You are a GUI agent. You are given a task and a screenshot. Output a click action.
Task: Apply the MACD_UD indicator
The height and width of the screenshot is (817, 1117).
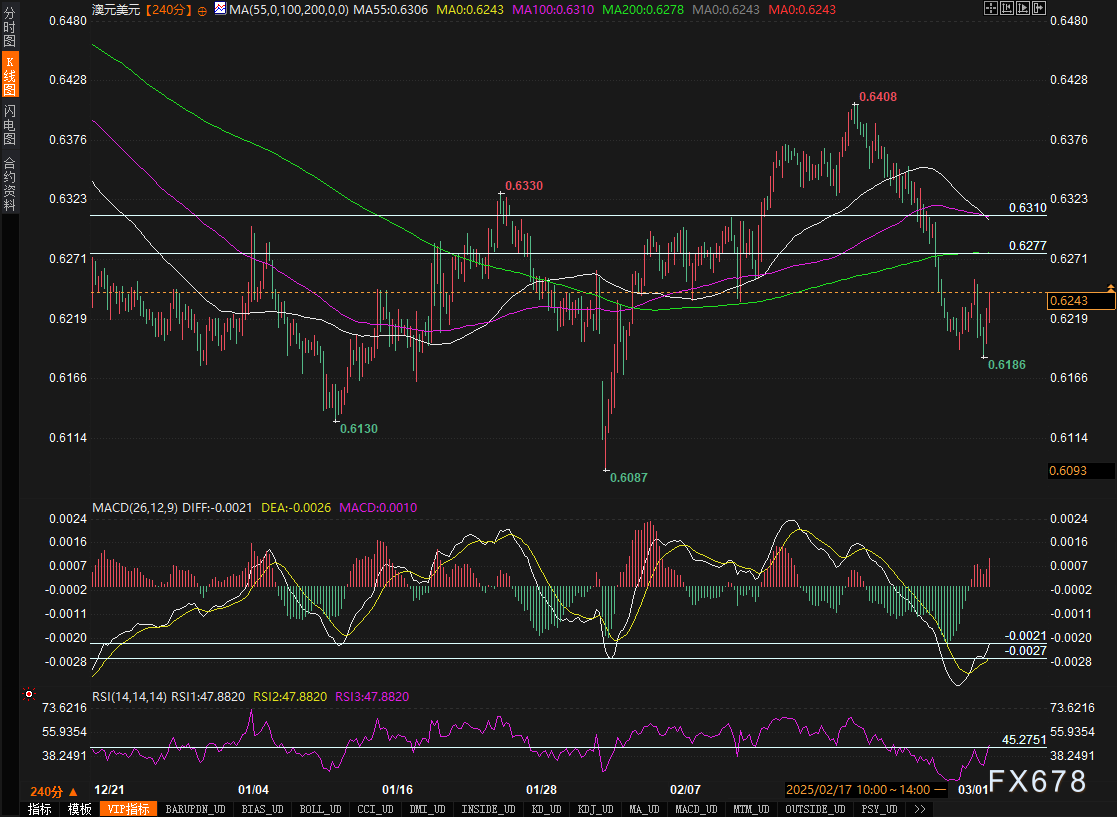click(695, 809)
